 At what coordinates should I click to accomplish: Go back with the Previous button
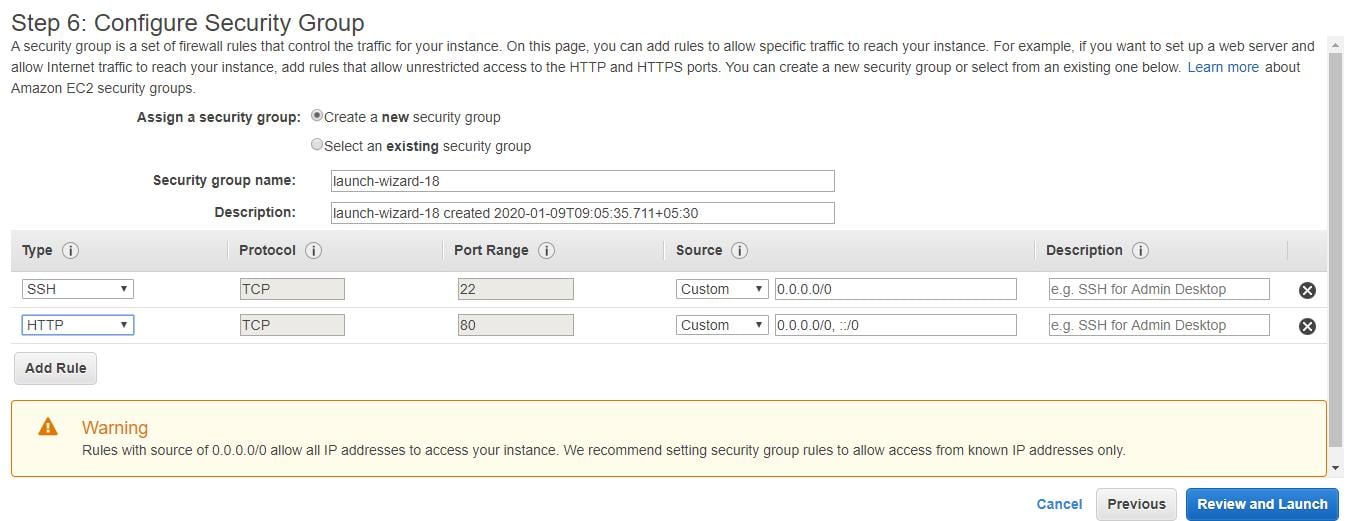(x=1136, y=504)
